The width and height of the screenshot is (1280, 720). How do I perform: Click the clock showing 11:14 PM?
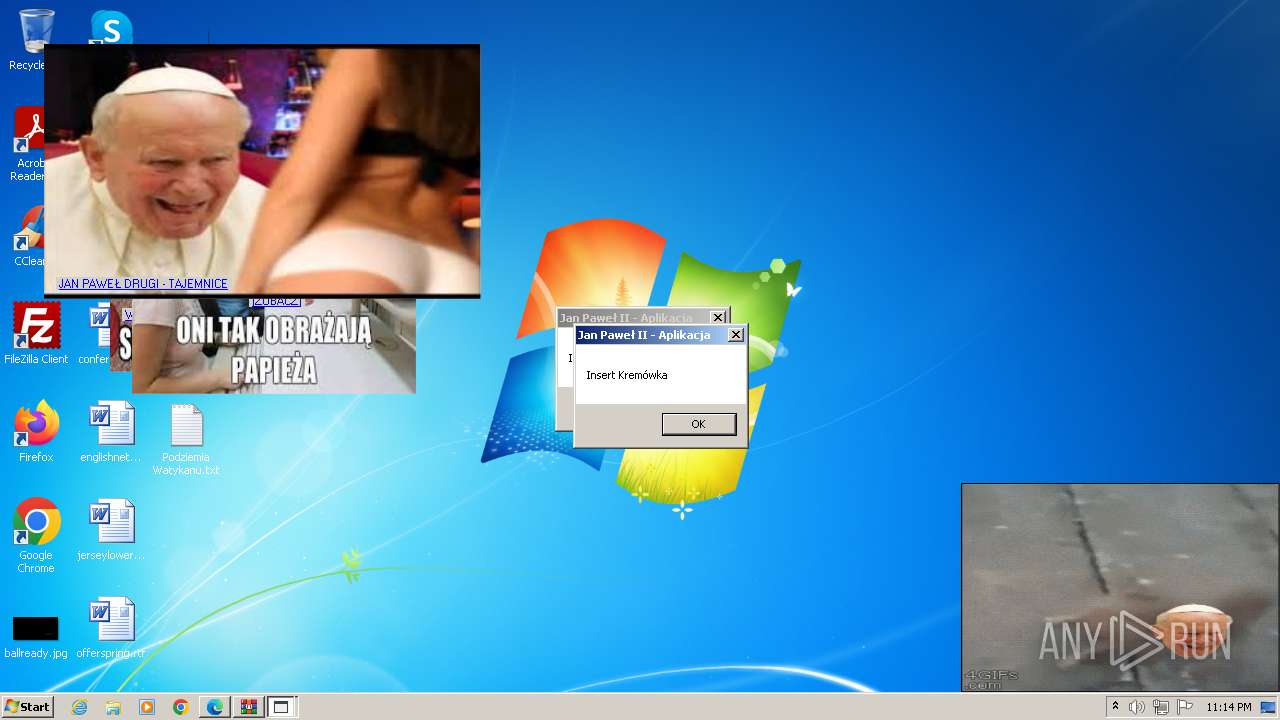(1228, 707)
